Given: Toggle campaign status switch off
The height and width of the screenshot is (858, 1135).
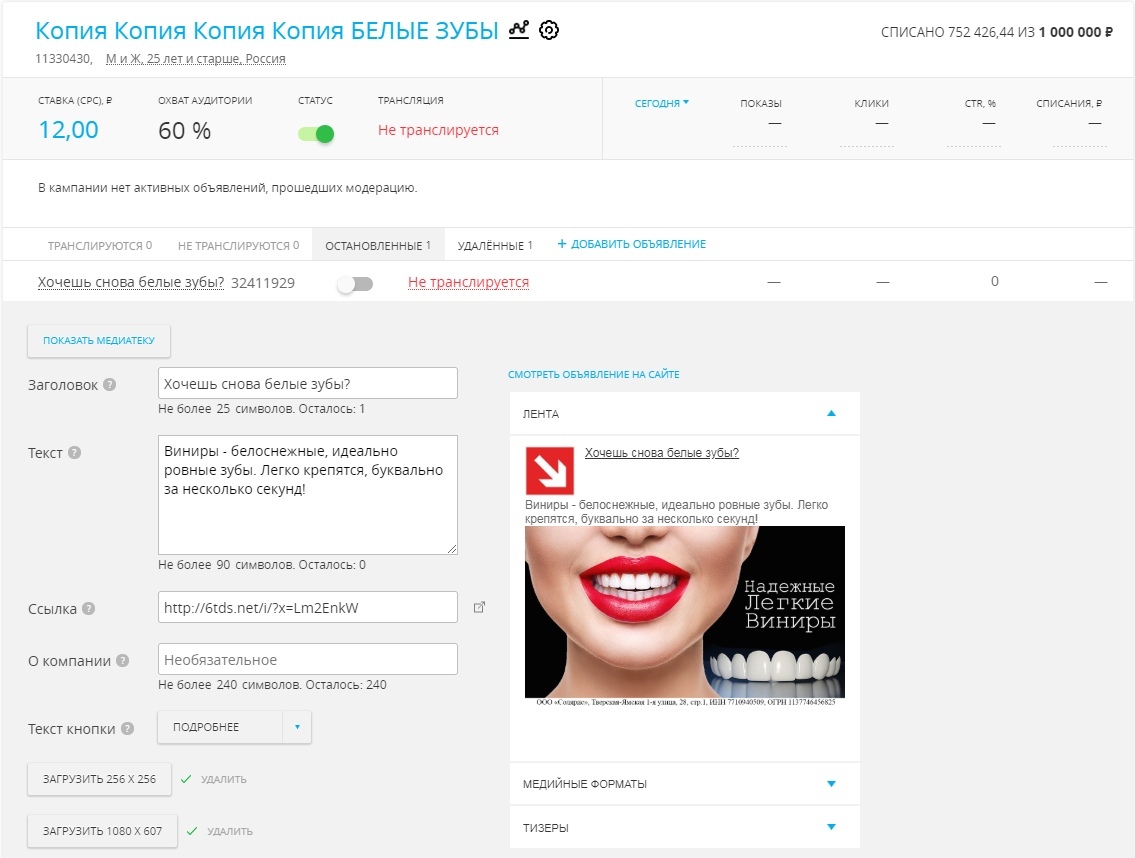Looking at the screenshot, I should point(316,134).
